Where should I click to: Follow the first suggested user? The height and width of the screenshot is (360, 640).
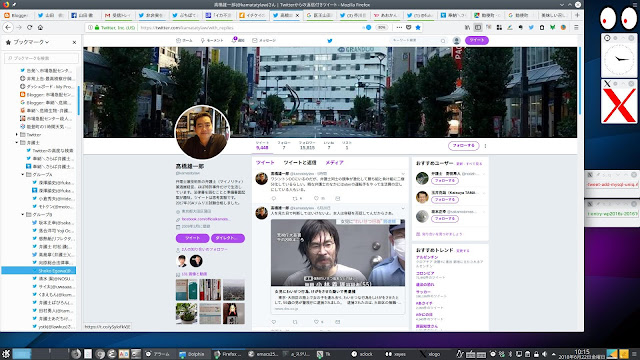coord(444,180)
